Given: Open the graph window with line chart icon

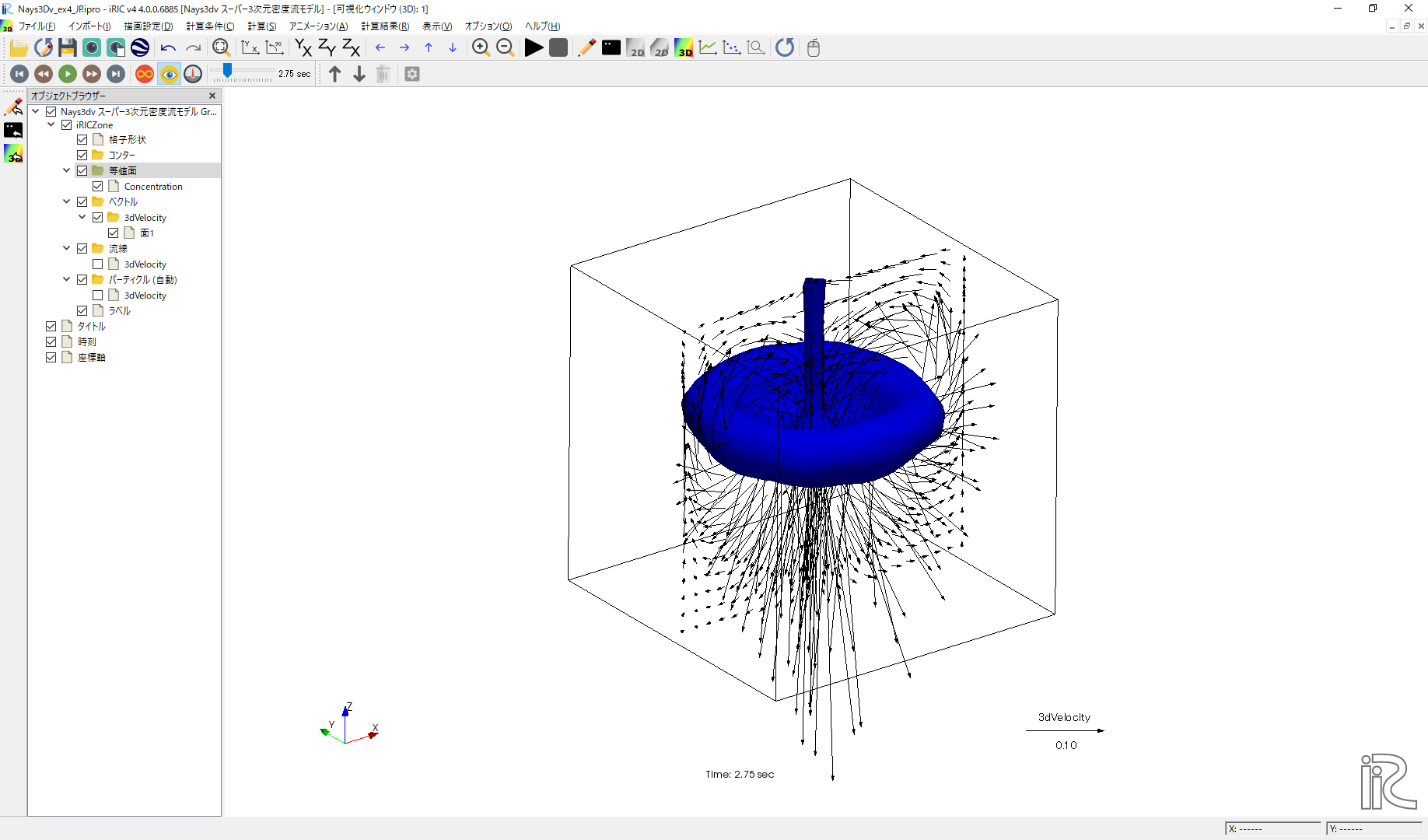Looking at the screenshot, I should point(708,48).
